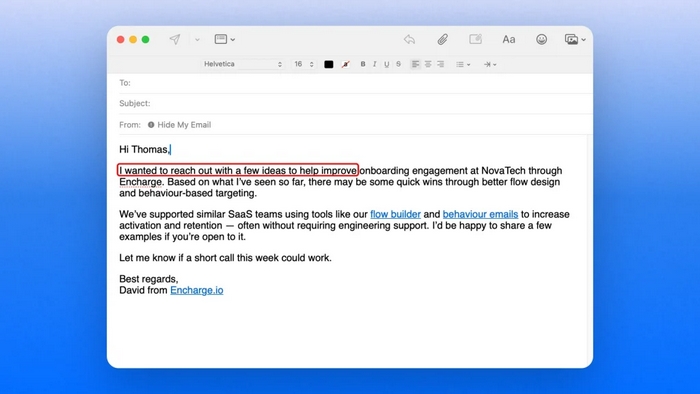Minimize compose window yellow button
Image resolution: width=700 pixels, height=394 pixels.
click(x=133, y=39)
